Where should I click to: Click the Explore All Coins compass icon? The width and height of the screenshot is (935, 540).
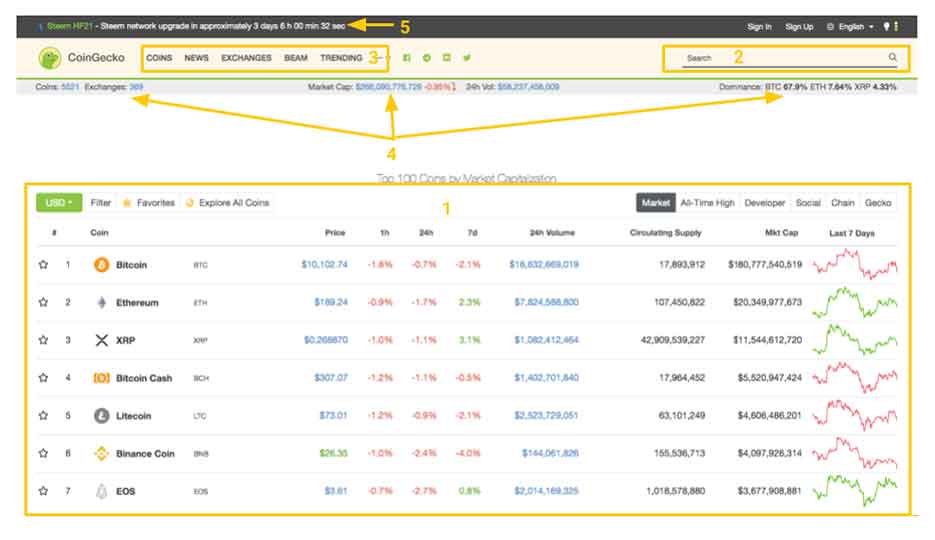(x=190, y=203)
